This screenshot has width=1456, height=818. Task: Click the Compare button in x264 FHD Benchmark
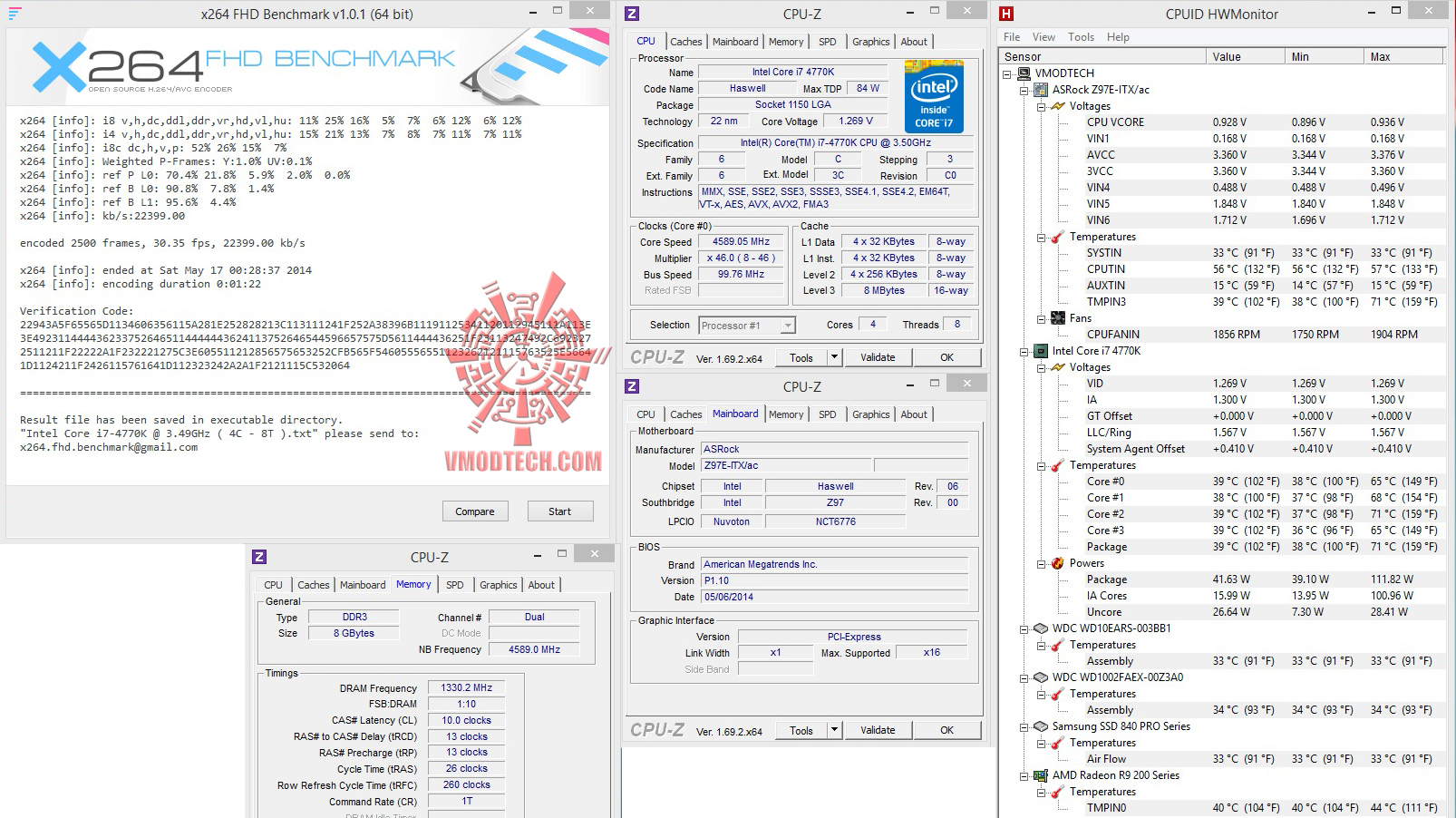475,511
